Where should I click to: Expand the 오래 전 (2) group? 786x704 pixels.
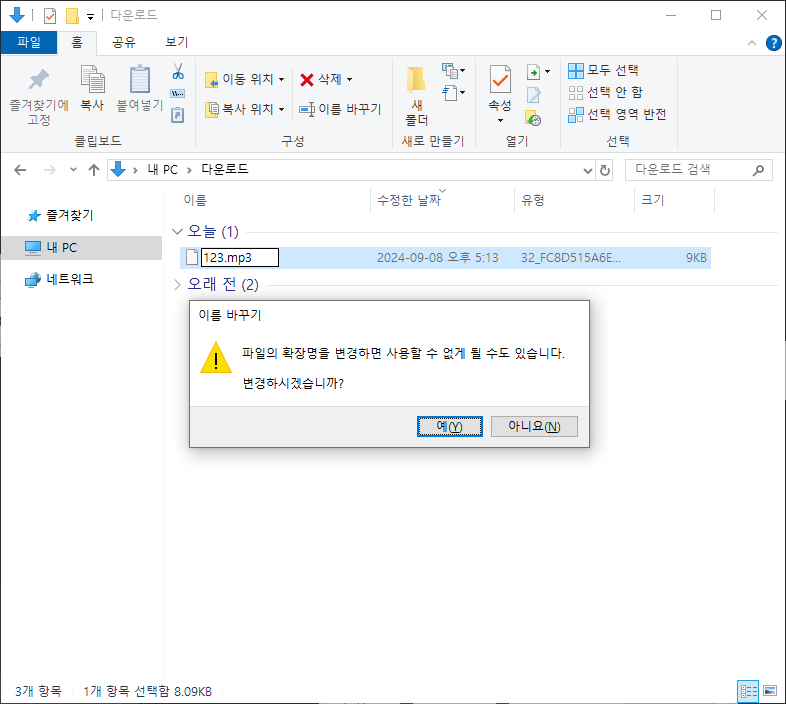pos(177,285)
